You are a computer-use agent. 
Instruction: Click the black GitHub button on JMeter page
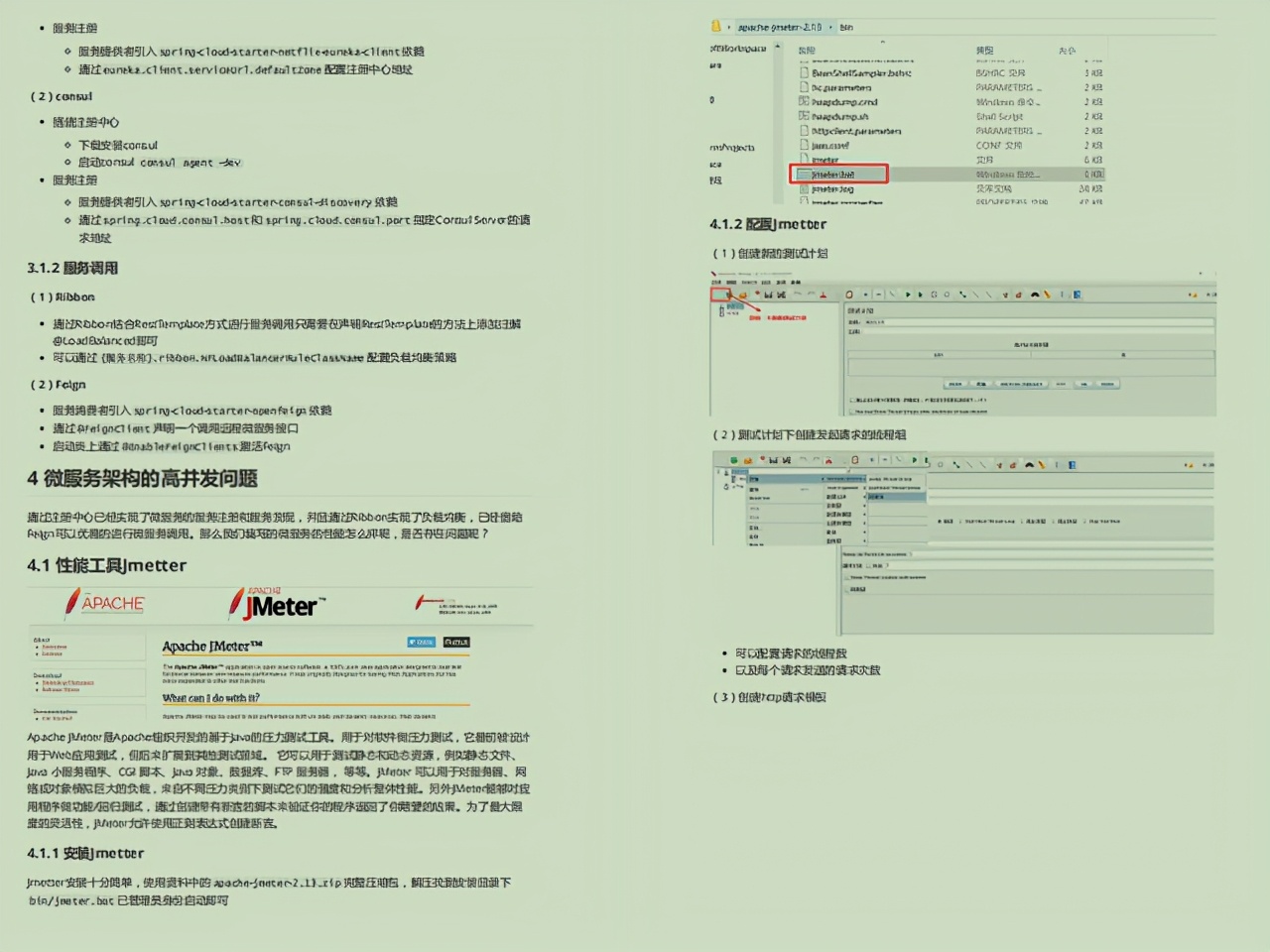point(456,642)
